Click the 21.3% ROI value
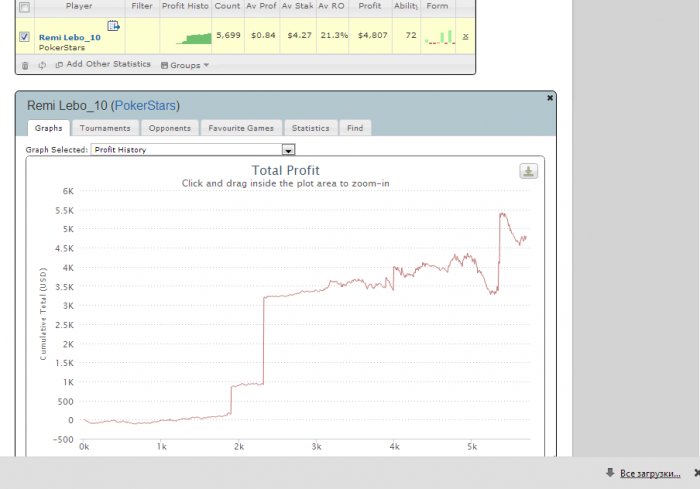Image resolution: width=700 pixels, height=489 pixels. (334, 35)
